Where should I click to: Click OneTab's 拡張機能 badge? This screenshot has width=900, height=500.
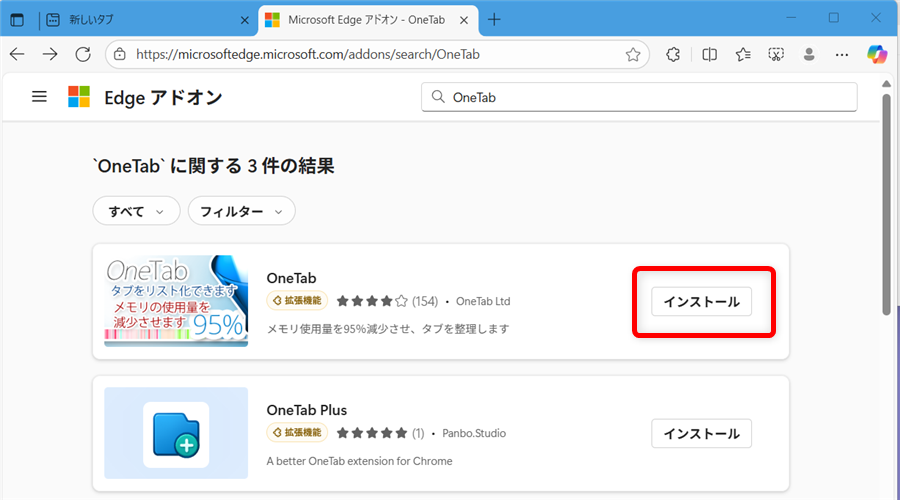[x=297, y=301]
